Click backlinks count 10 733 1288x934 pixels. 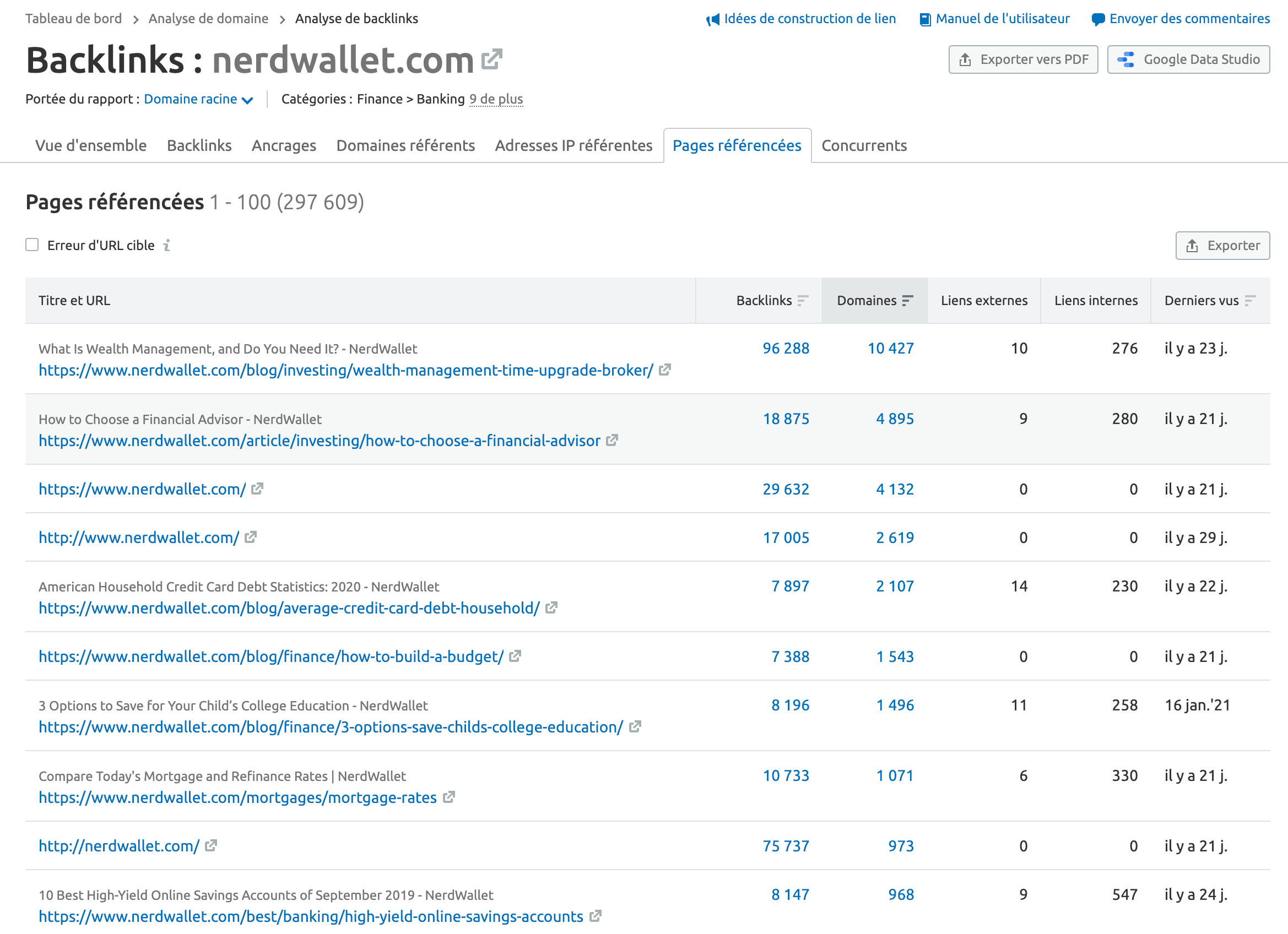[786, 775]
